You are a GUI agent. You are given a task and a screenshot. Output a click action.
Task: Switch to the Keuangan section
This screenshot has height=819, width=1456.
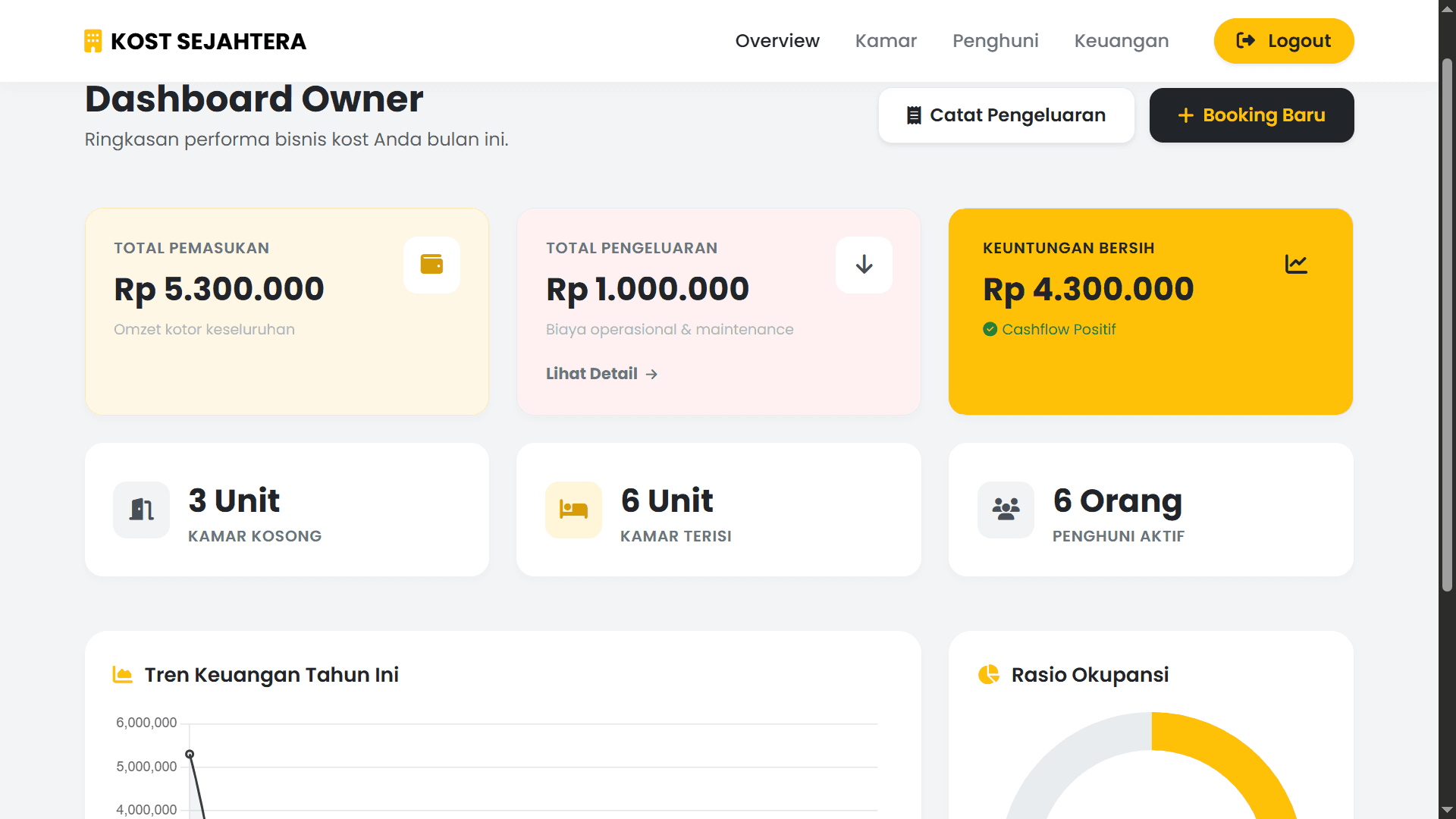(1122, 41)
